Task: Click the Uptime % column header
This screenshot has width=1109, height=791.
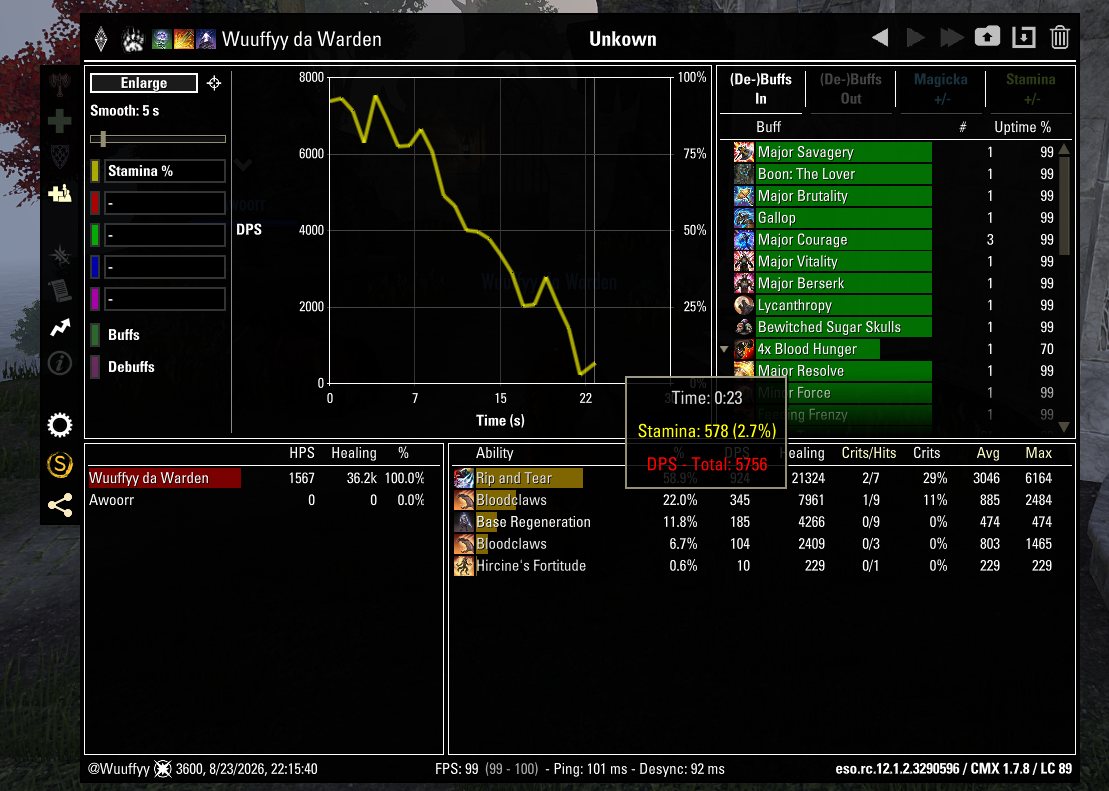Action: tap(1022, 127)
